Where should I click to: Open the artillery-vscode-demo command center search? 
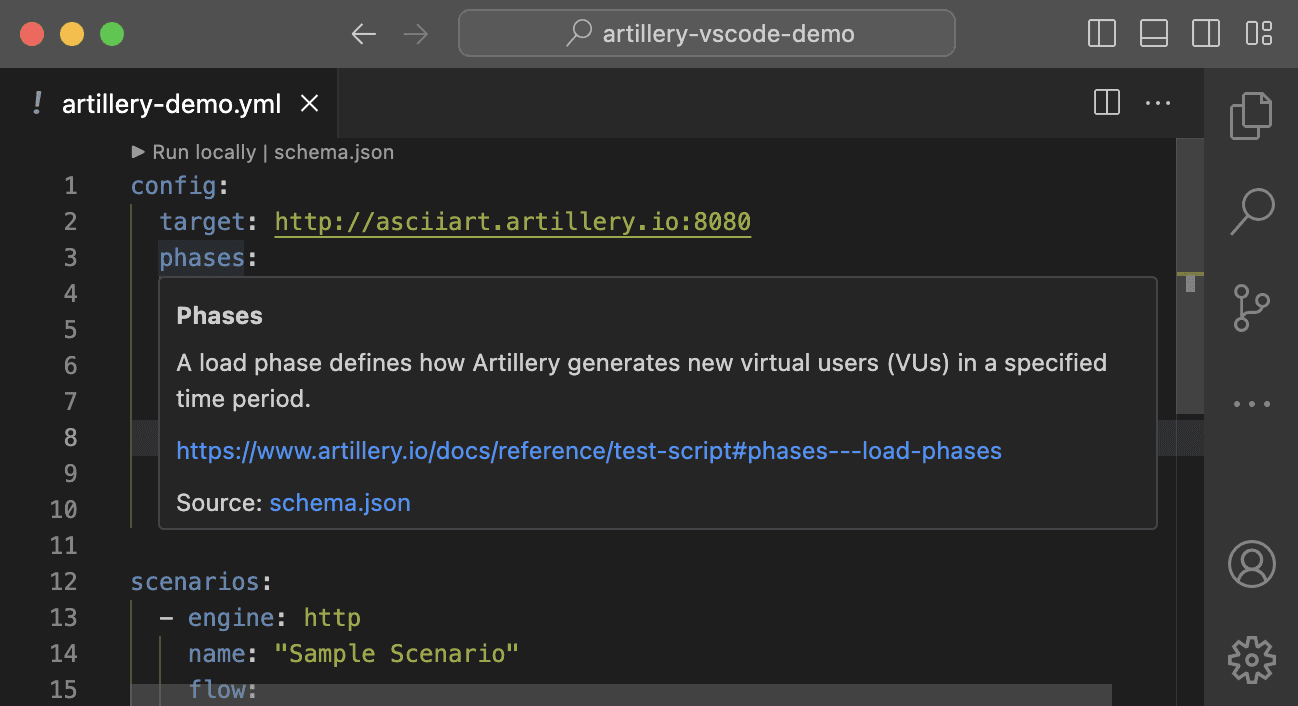pyautogui.click(x=707, y=34)
